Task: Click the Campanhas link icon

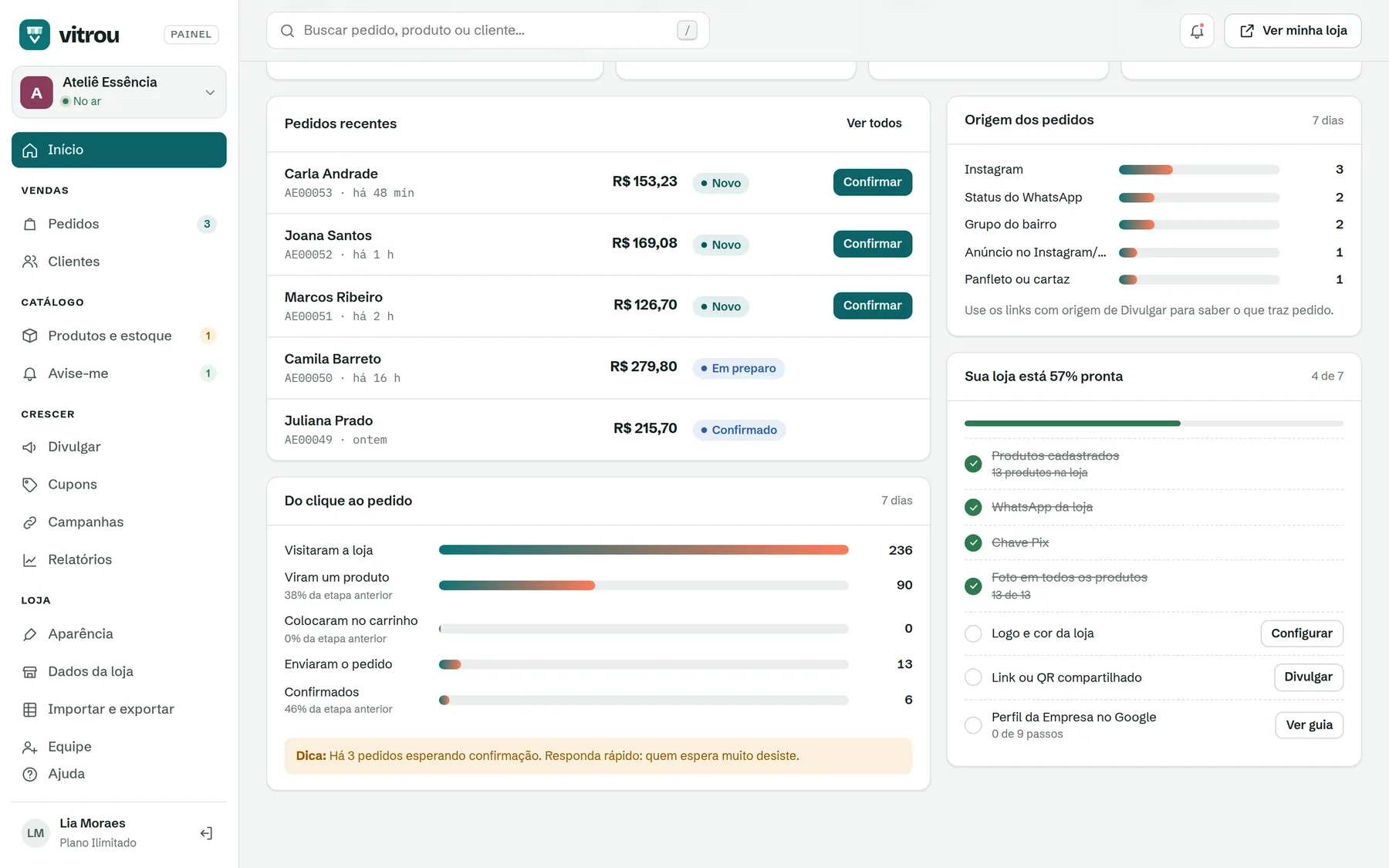Action: point(30,522)
